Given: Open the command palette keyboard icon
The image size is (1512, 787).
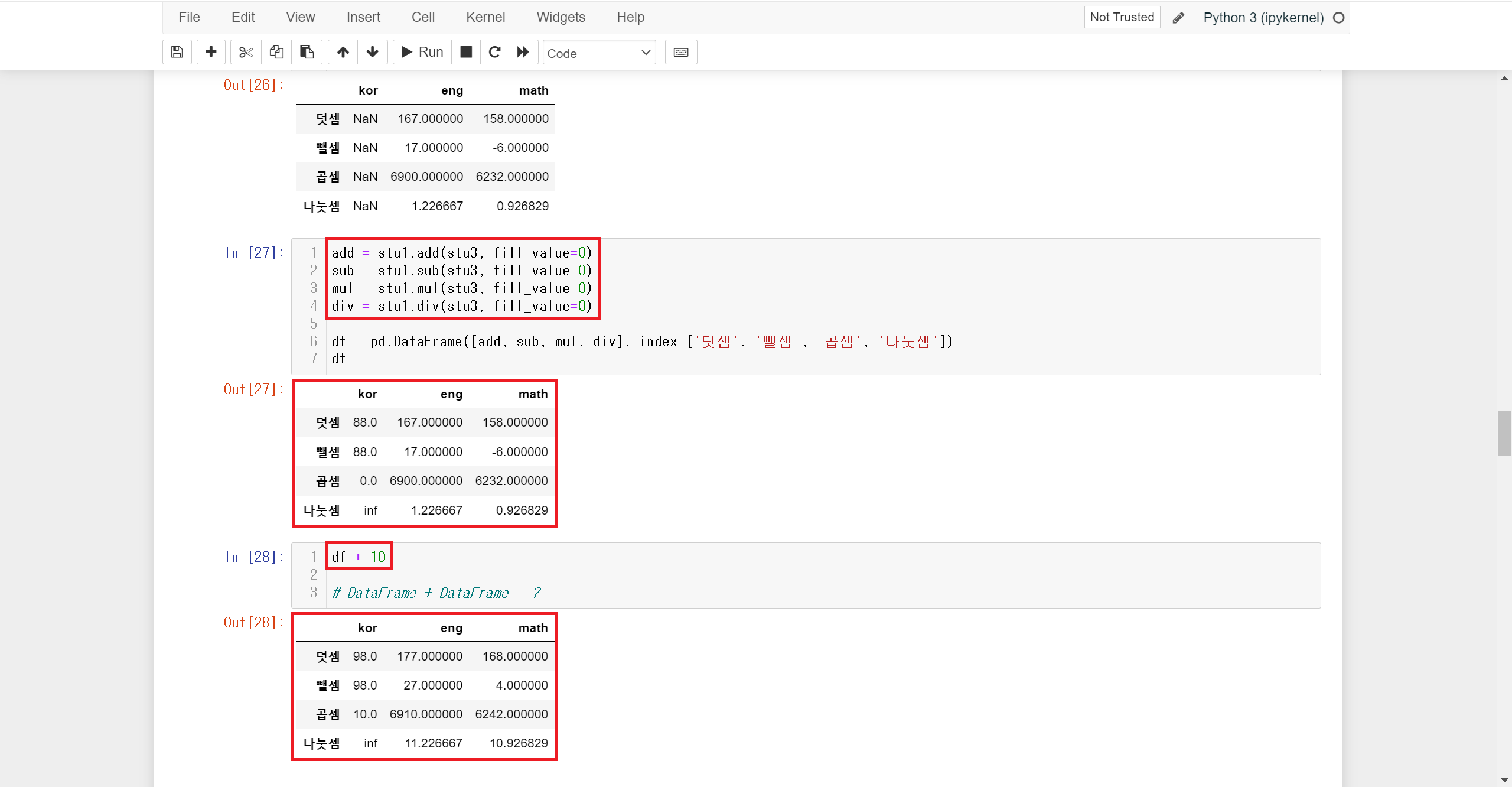Looking at the screenshot, I should [680, 52].
